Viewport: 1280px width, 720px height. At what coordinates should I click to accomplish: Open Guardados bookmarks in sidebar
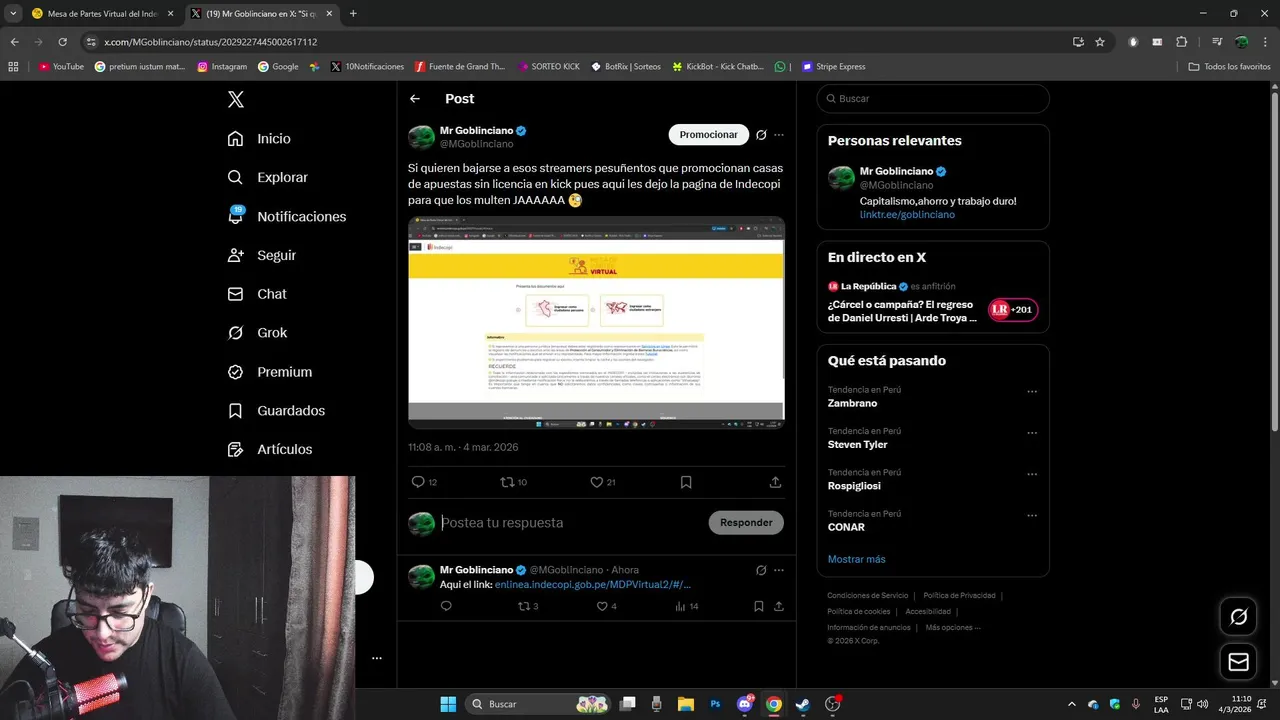coord(276,411)
